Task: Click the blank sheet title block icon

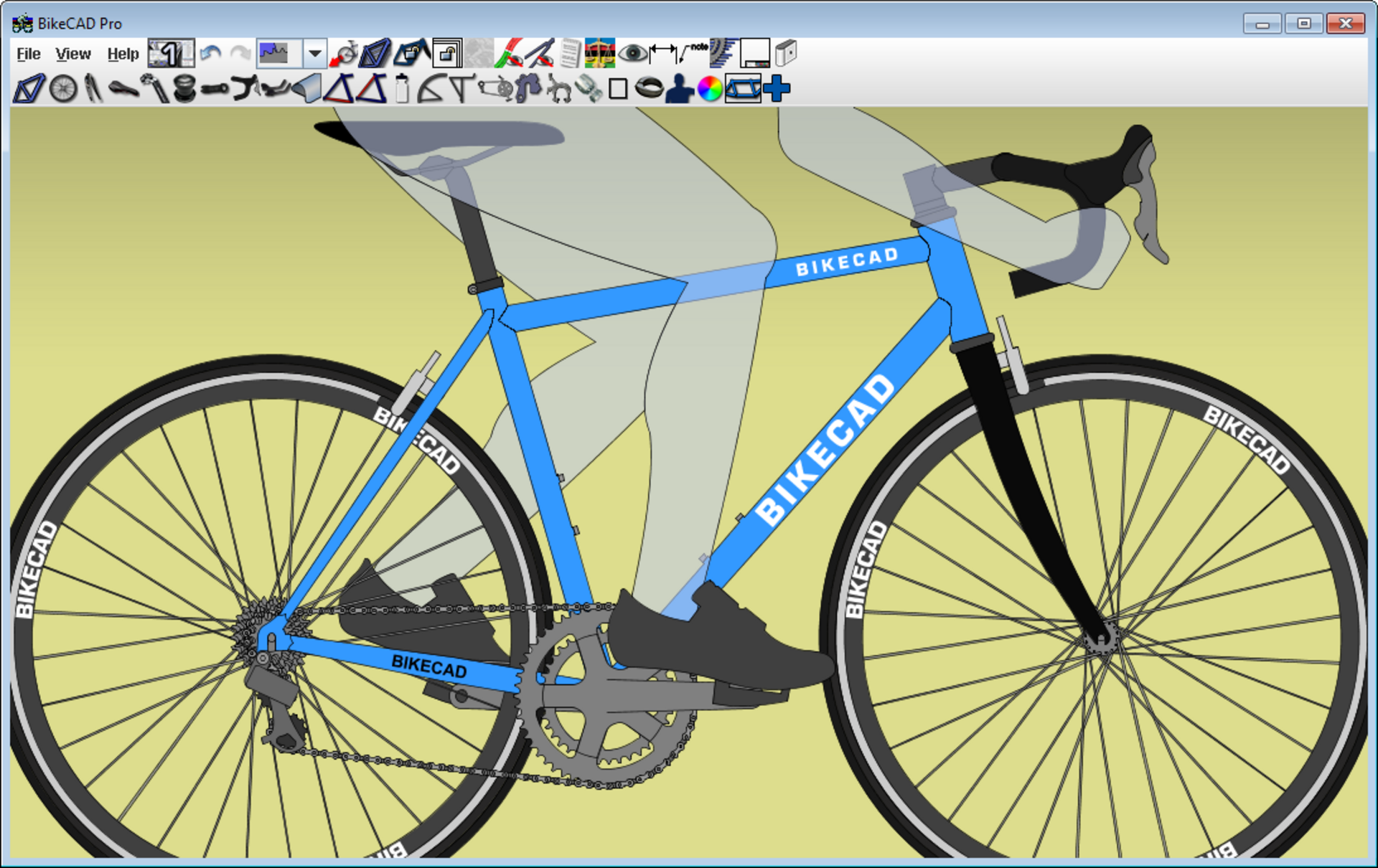Action: coord(755,53)
